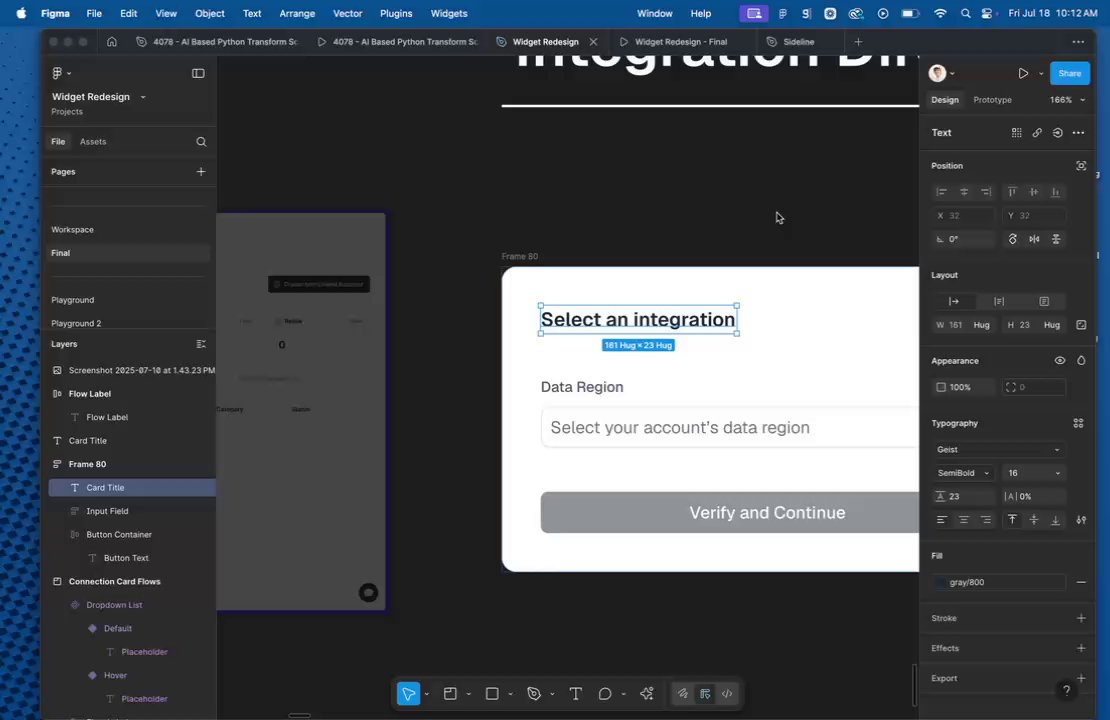Select the Playground 2 page
This screenshot has height=720, width=1110.
click(76, 324)
